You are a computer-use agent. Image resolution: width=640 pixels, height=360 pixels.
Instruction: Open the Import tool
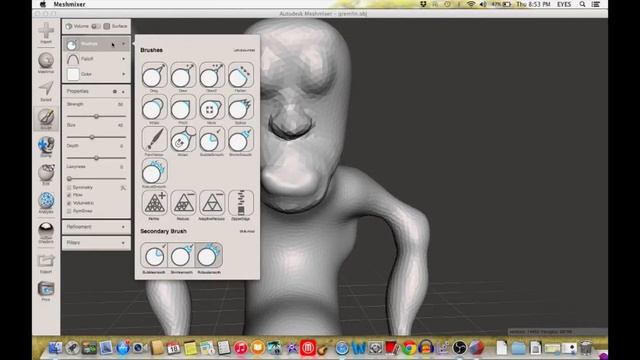(x=46, y=32)
